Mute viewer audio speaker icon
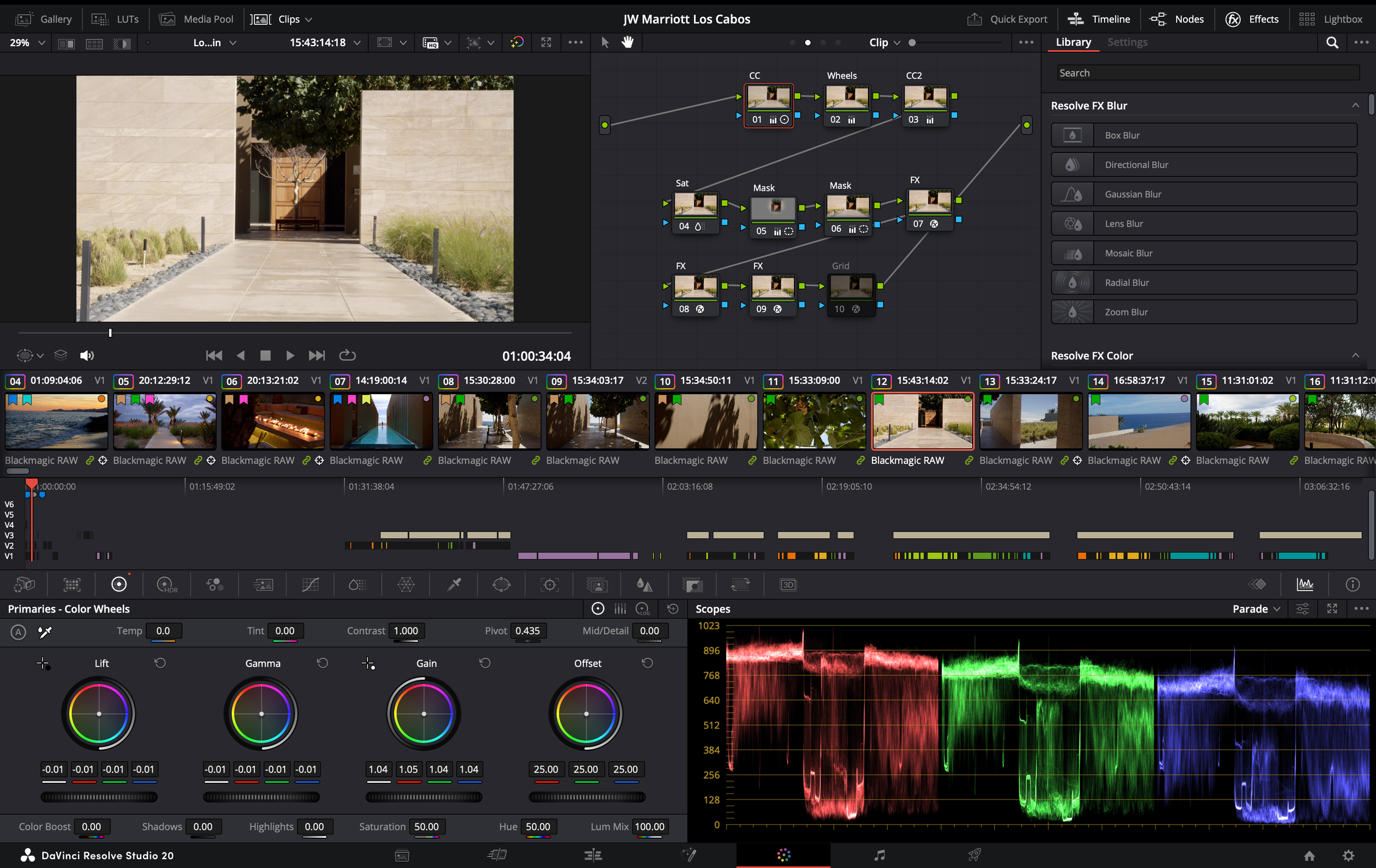Image resolution: width=1376 pixels, height=868 pixels. click(86, 356)
